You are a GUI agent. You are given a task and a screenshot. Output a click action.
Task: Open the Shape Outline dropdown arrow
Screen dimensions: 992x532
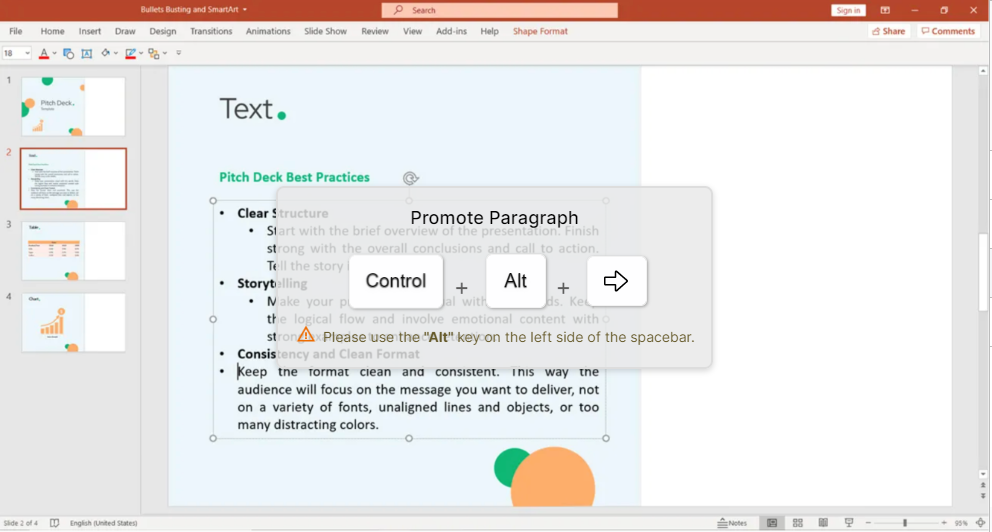coord(140,54)
